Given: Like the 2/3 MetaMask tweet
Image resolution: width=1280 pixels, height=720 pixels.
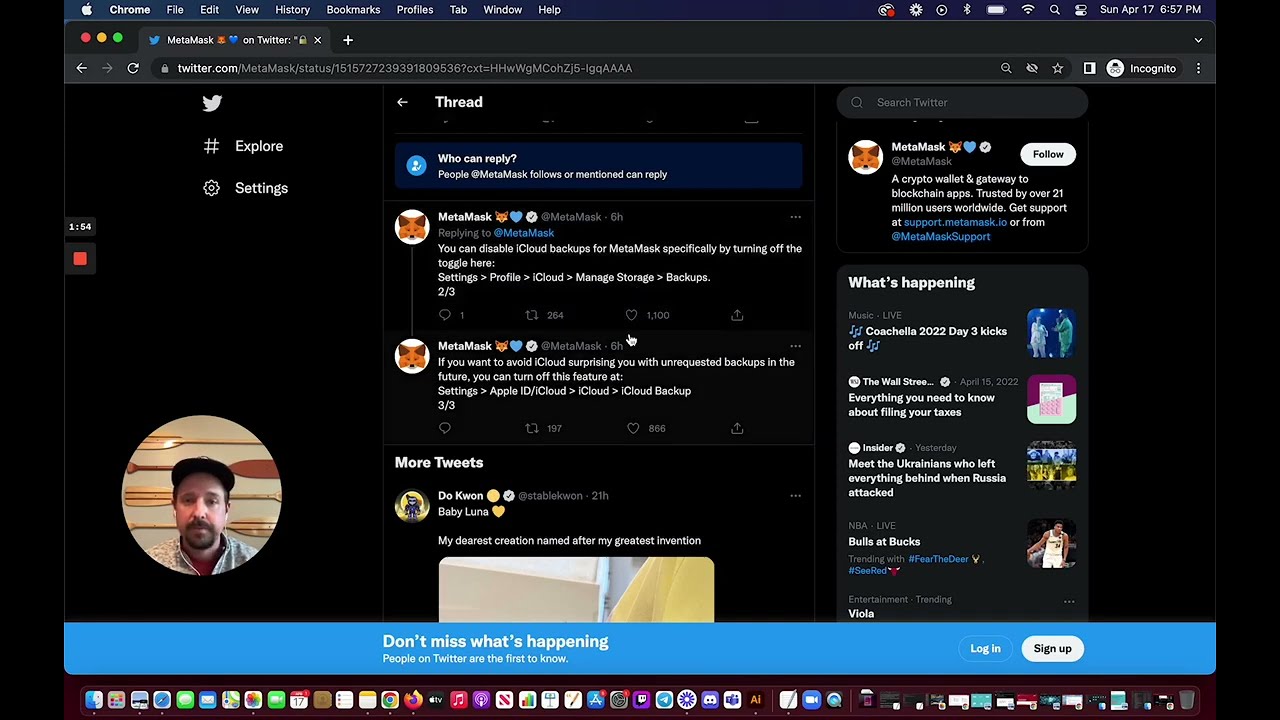Looking at the screenshot, I should tap(631, 315).
